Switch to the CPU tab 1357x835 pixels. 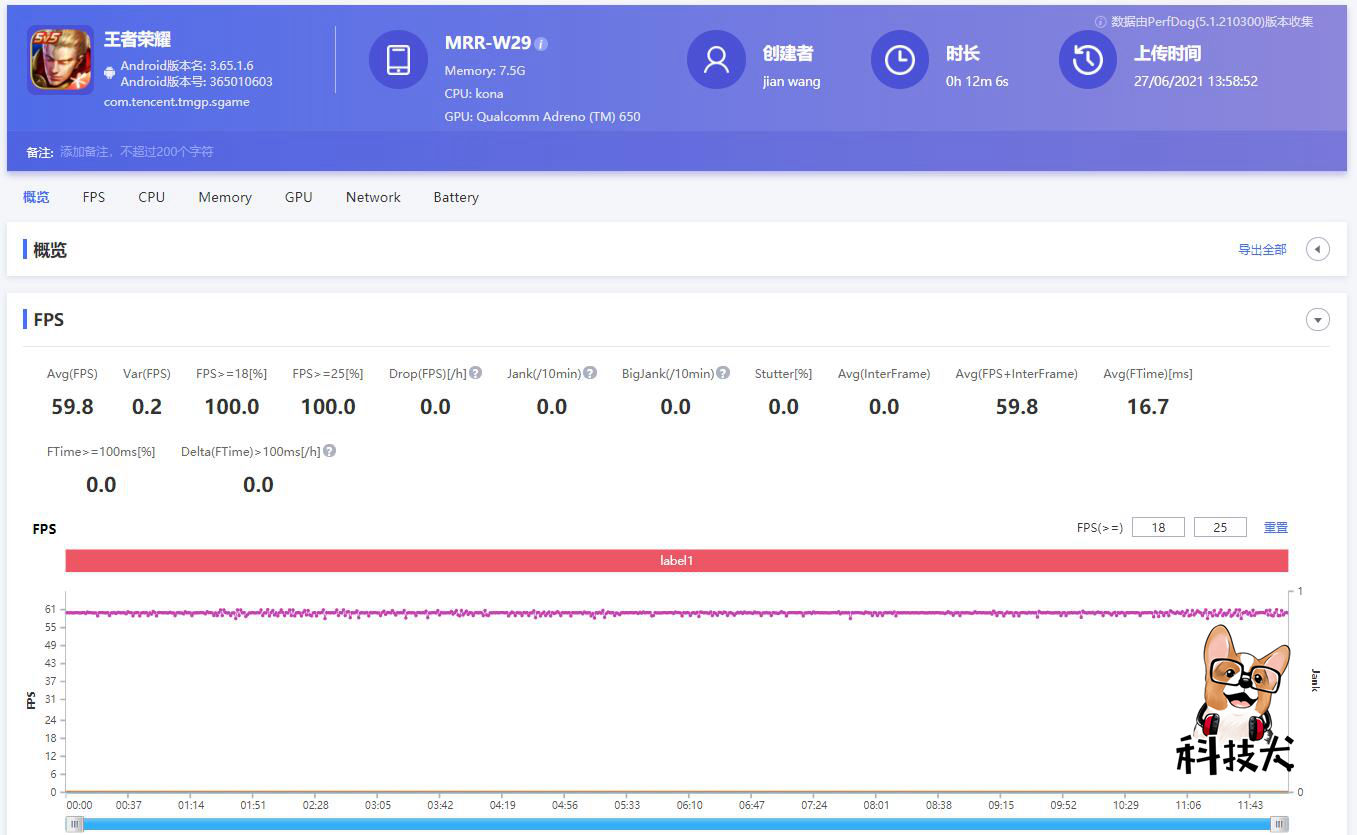[x=151, y=197]
